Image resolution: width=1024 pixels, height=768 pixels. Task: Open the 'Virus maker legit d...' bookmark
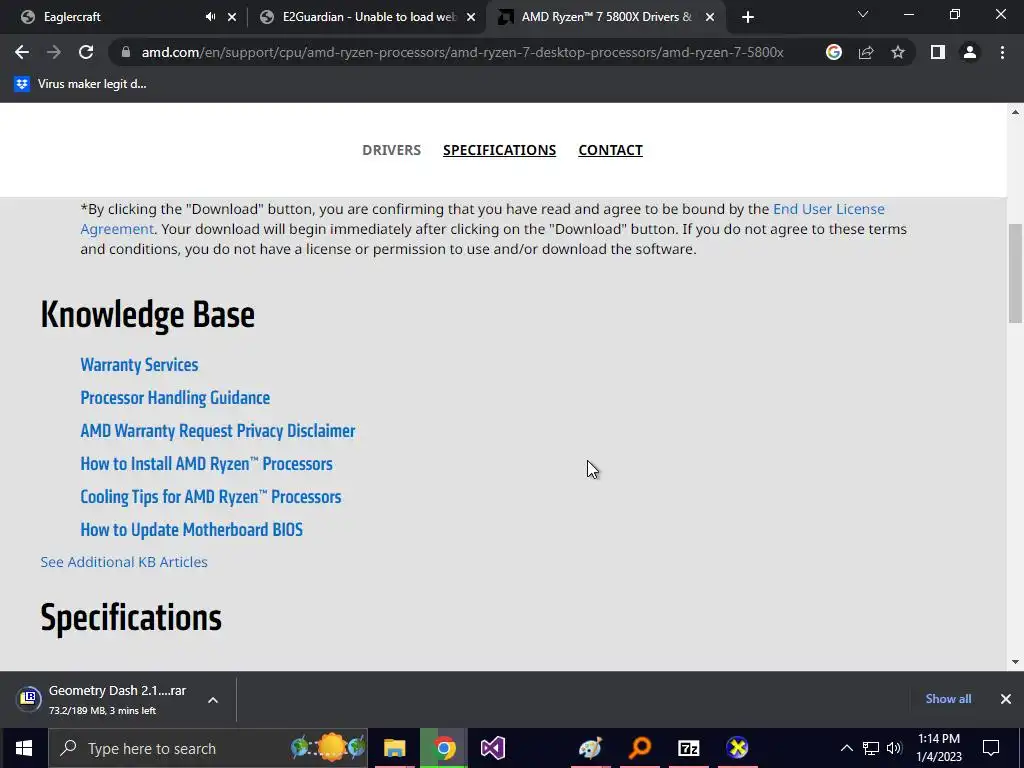80,84
